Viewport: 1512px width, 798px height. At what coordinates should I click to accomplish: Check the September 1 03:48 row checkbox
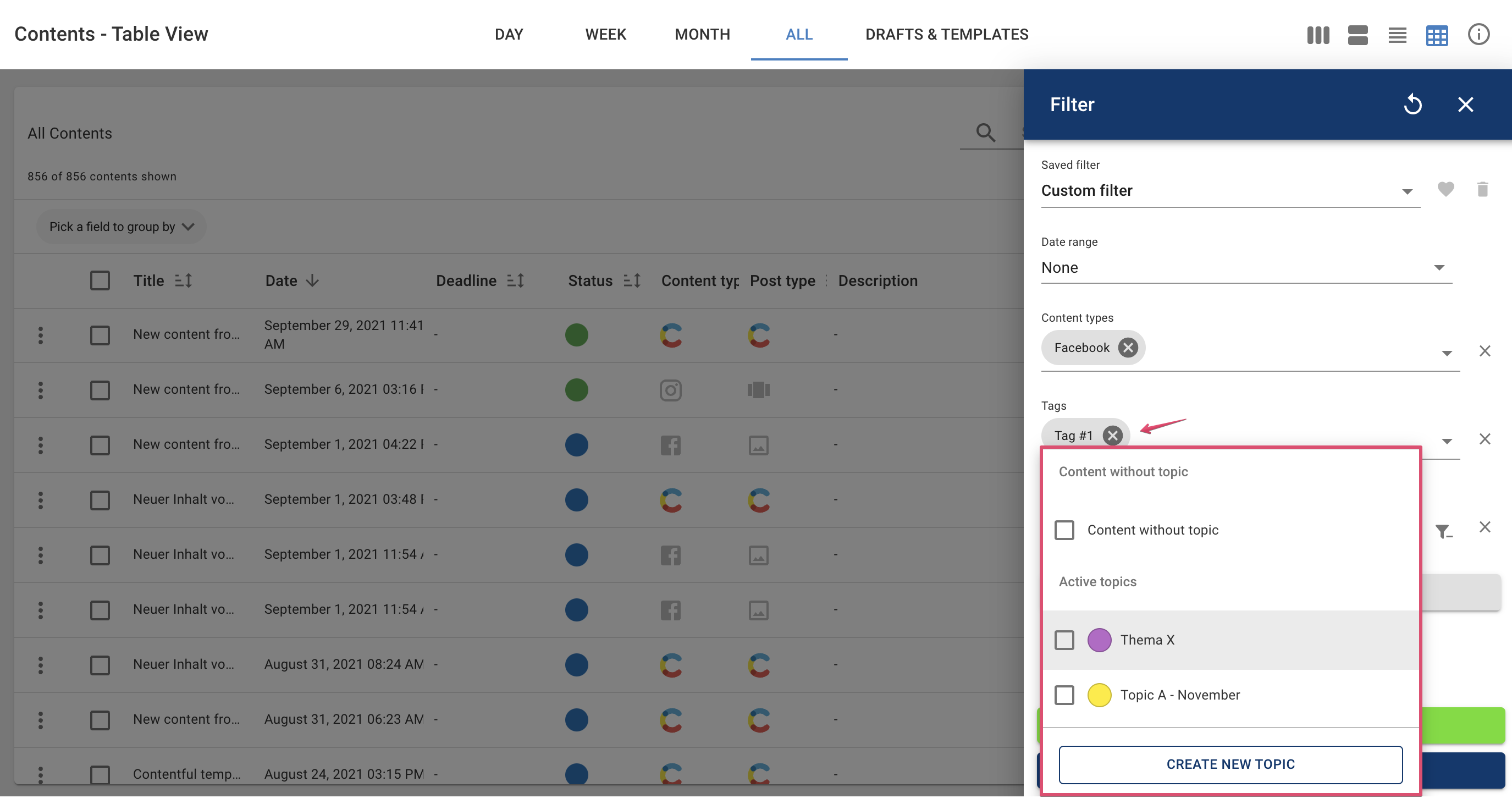click(x=100, y=500)
